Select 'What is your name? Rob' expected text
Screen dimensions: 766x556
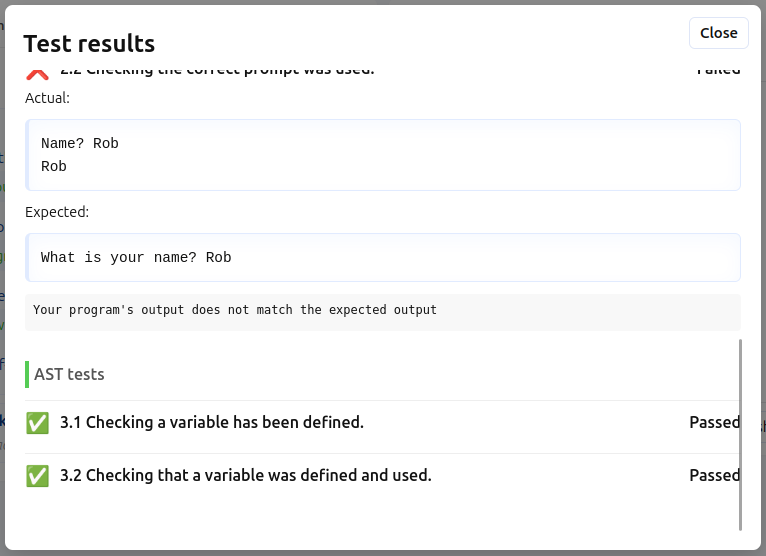pos(136,257)
